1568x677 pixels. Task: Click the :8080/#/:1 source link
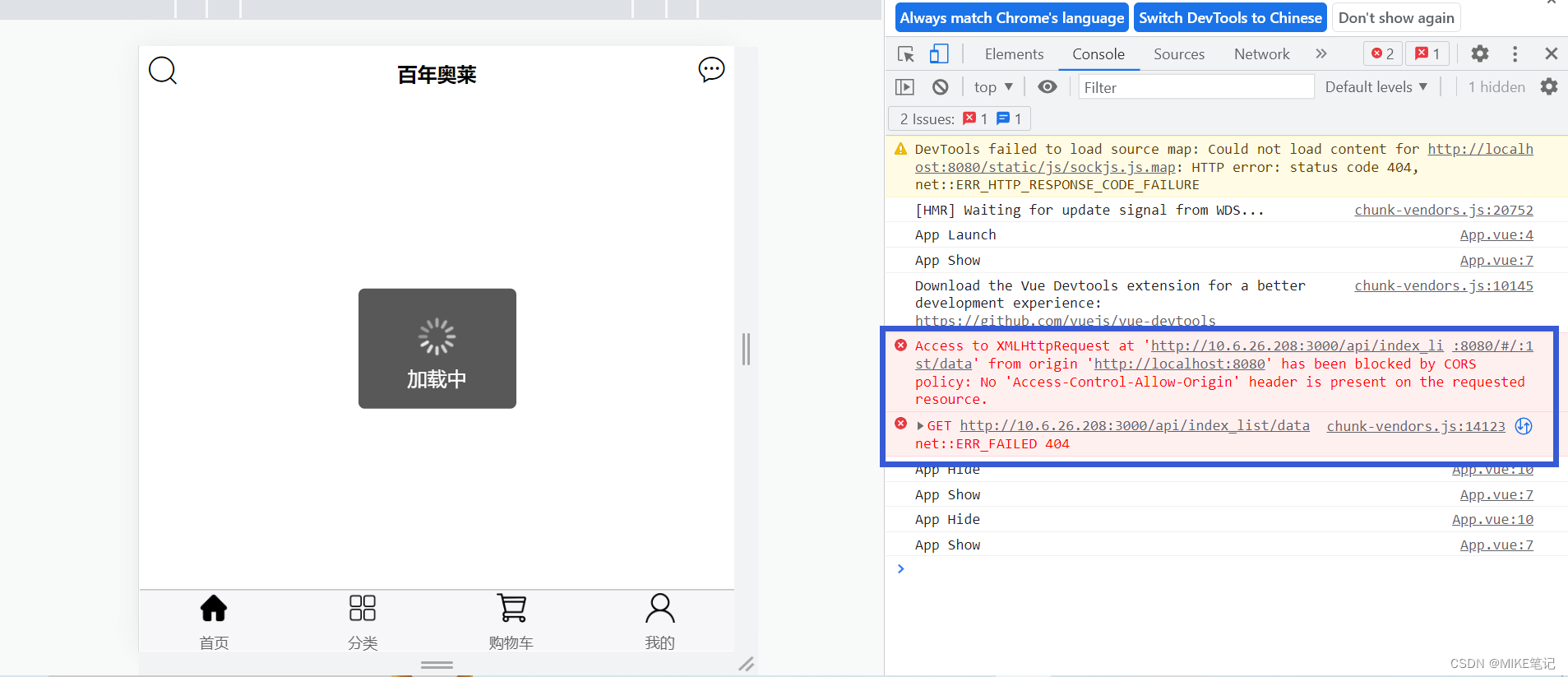pos(1492,346)
